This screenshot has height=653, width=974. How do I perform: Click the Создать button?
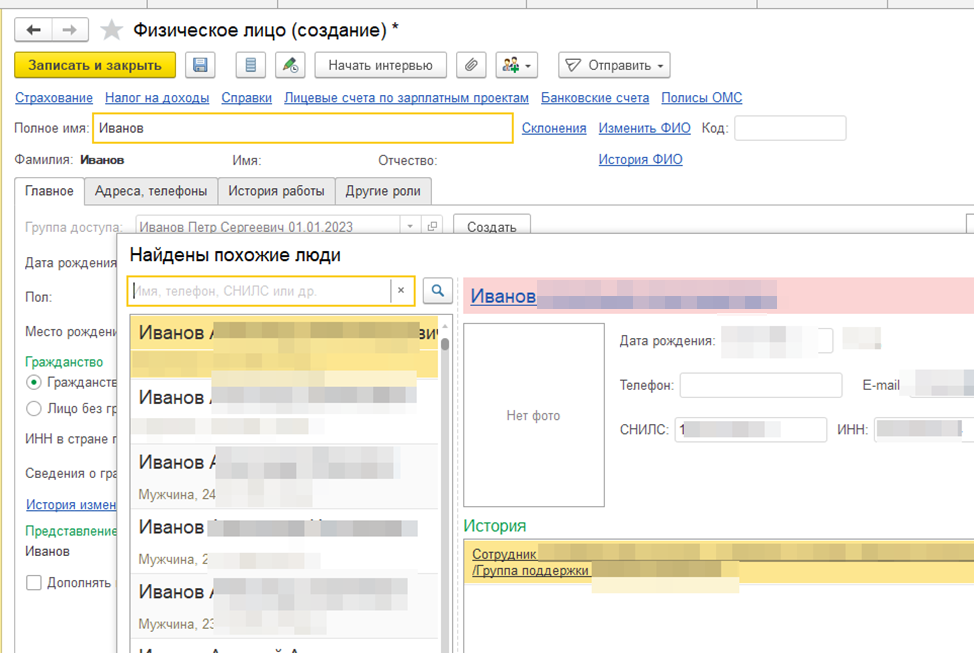click(492, 226)
